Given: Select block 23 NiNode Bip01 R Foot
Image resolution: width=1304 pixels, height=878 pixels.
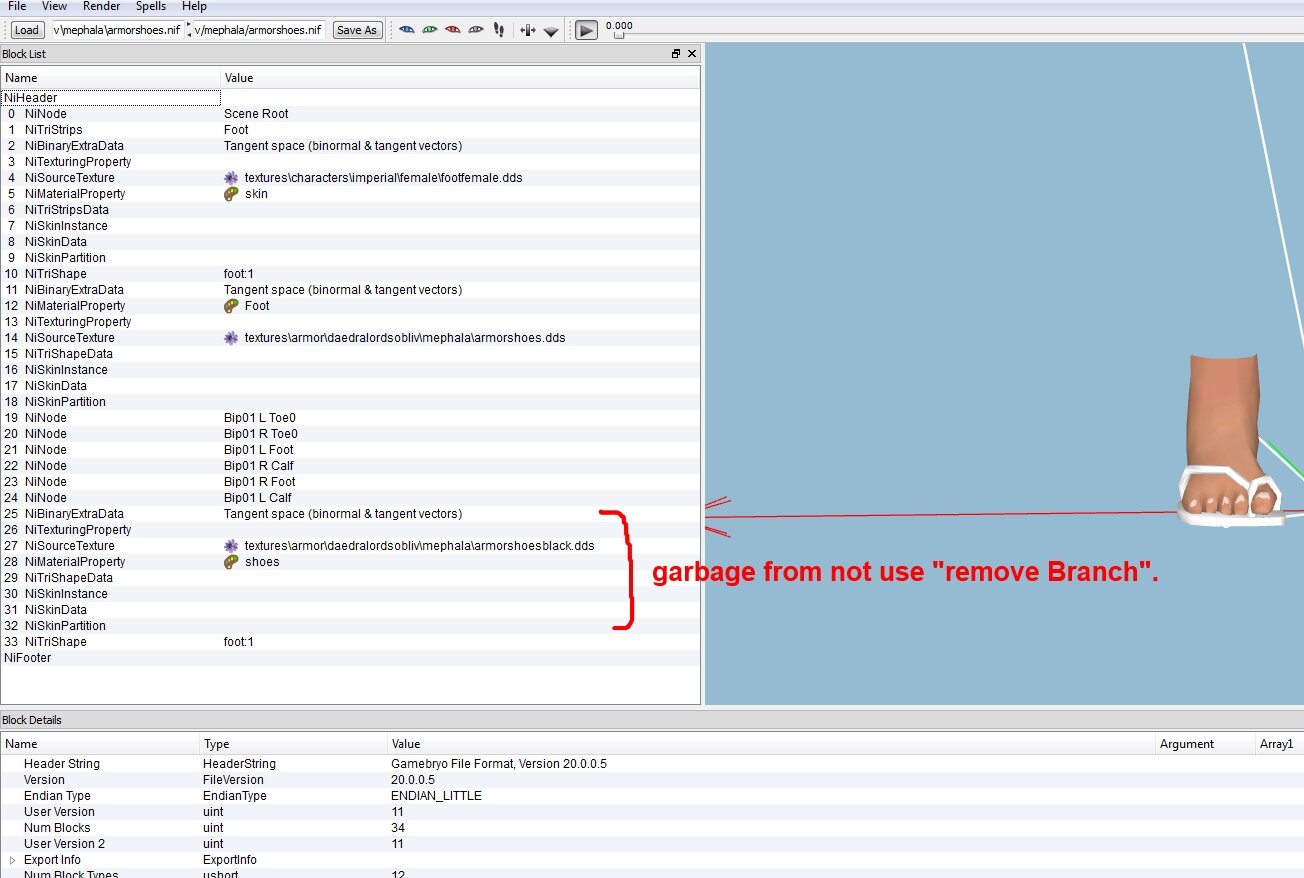Looking at the screenshot, I should [x=350, y=482].
